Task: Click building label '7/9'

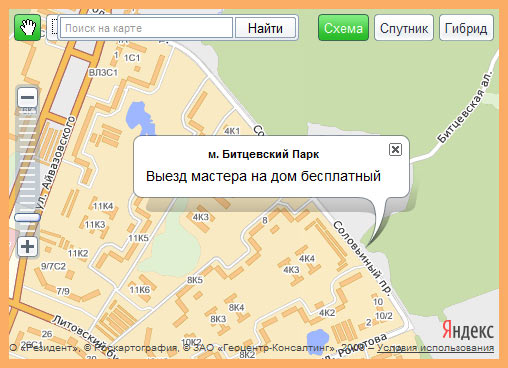Action: (63, 291)
